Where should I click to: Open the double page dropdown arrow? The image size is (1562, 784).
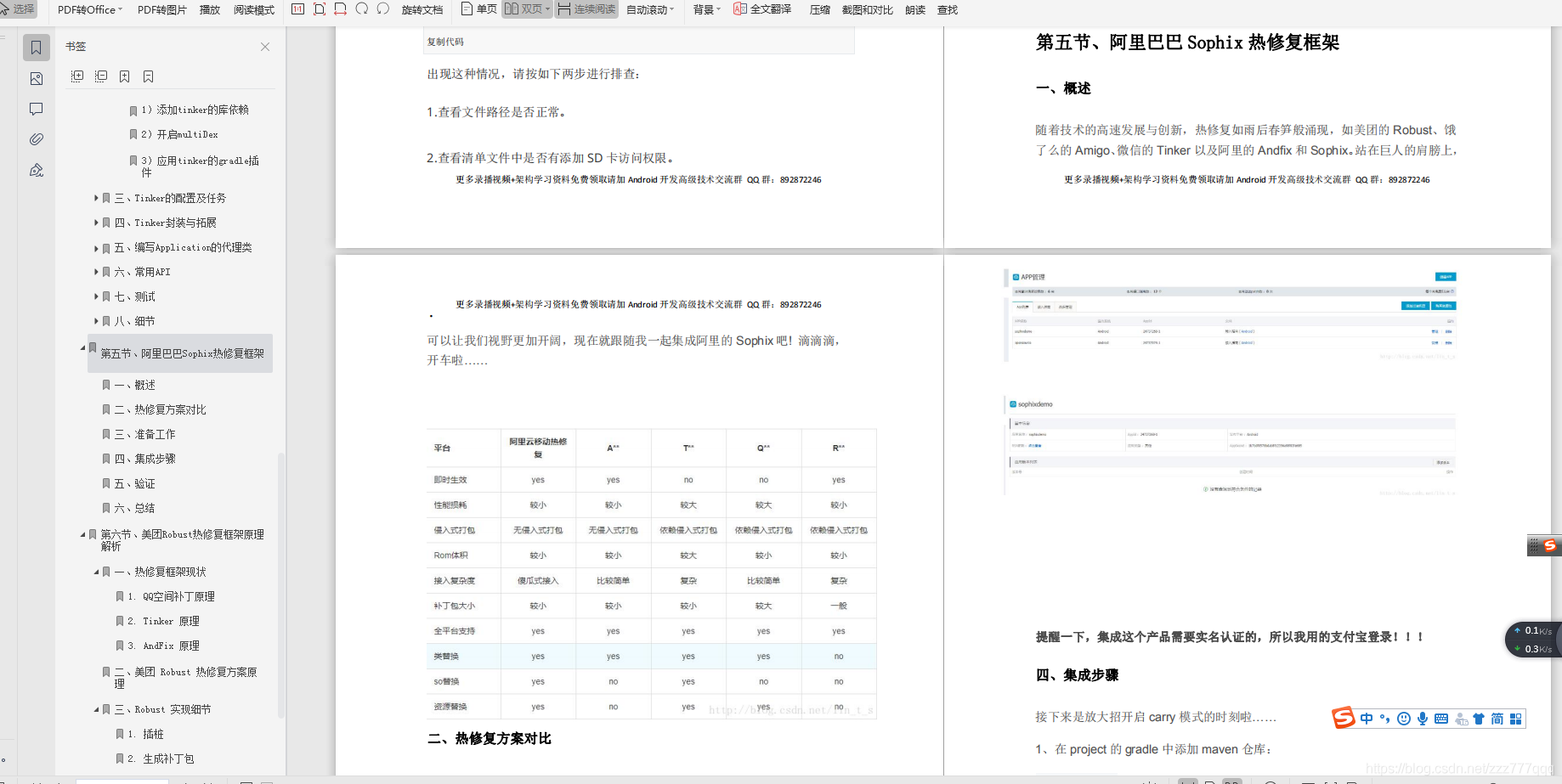pyautogui.click(x=547, y=9)
